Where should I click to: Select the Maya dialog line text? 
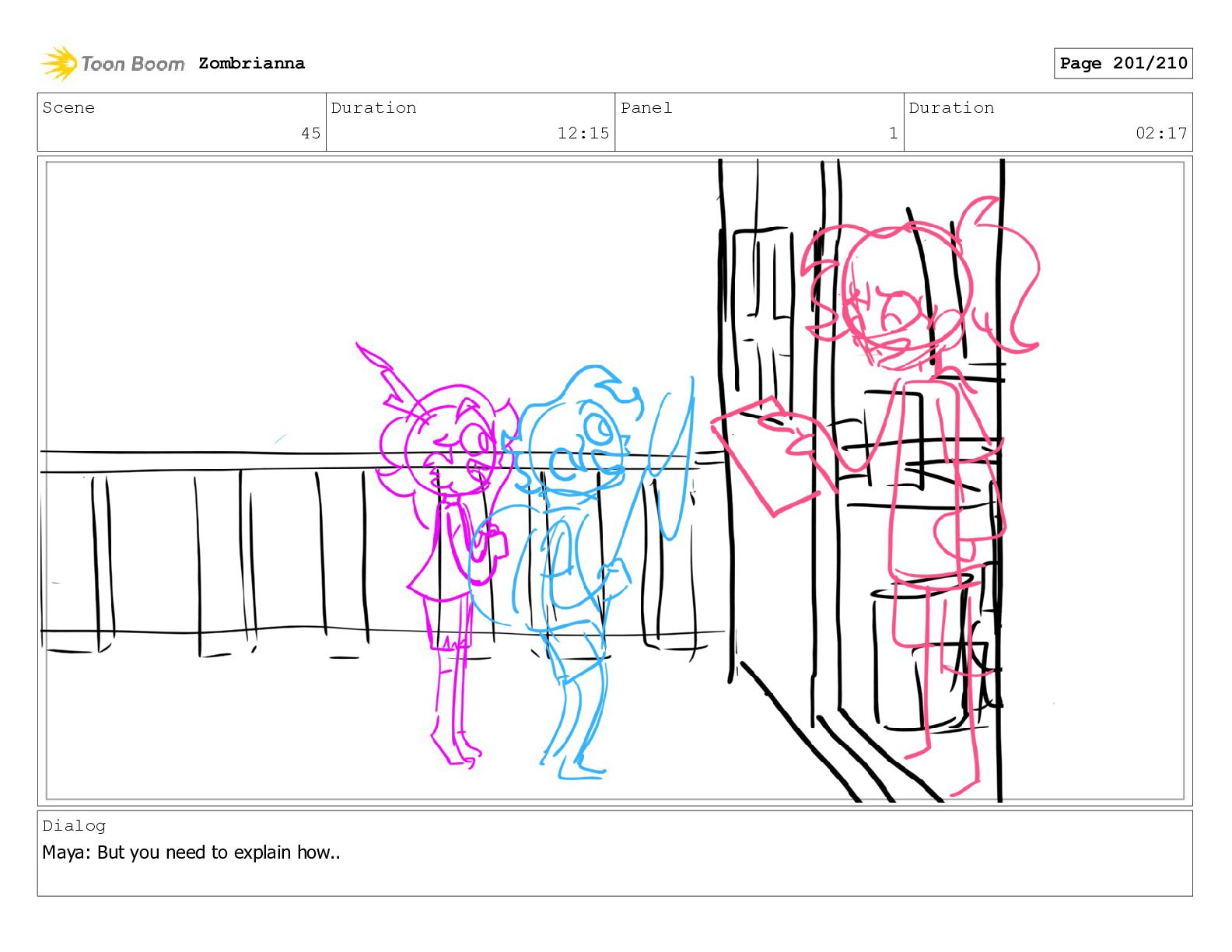191,852
